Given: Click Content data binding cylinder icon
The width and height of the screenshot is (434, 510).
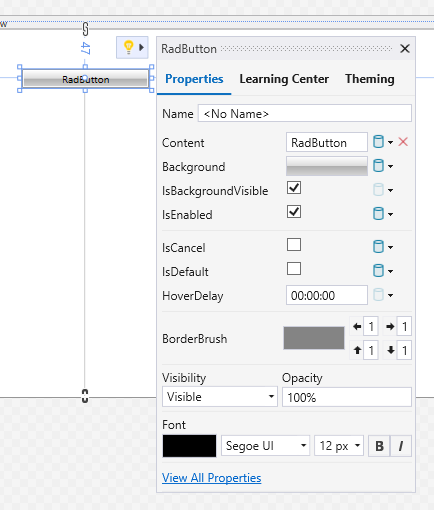Looking at the screenshot, I should [x=378, y=142].
